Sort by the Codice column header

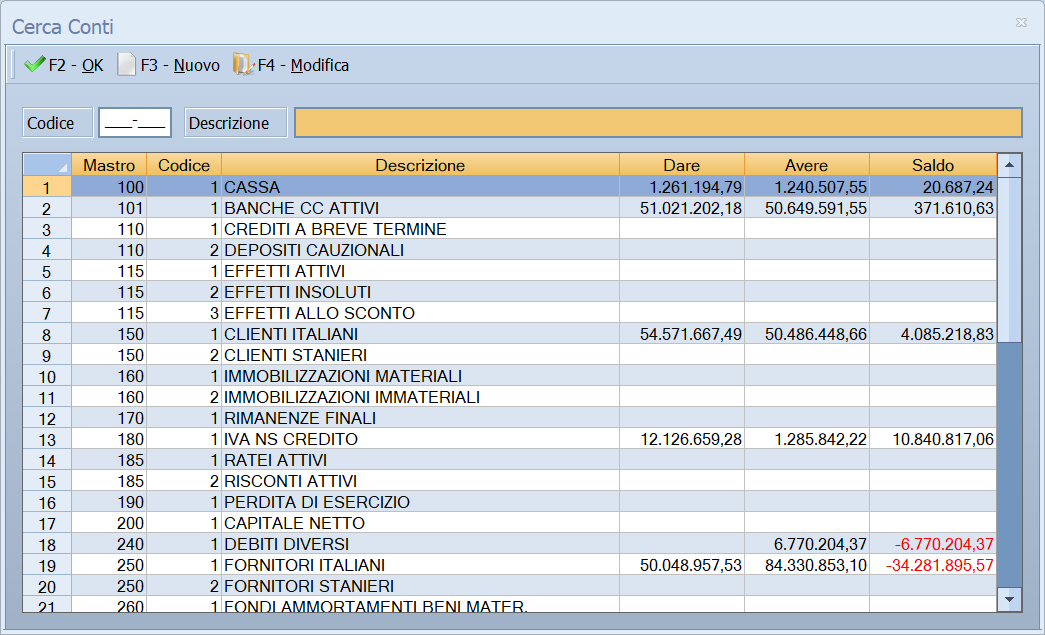click(184, 165)
